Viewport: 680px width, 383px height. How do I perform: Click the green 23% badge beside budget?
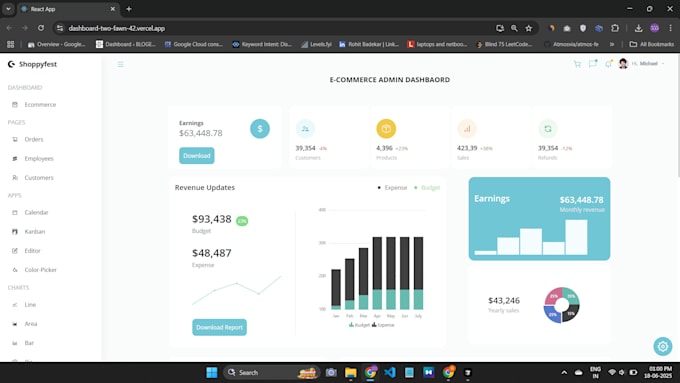pos(242,221)
